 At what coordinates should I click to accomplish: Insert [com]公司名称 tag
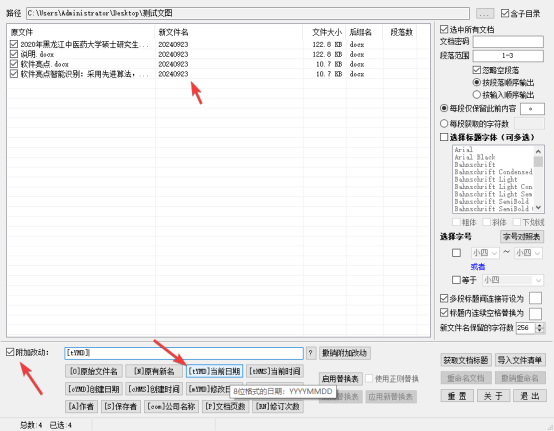point(171,406)
